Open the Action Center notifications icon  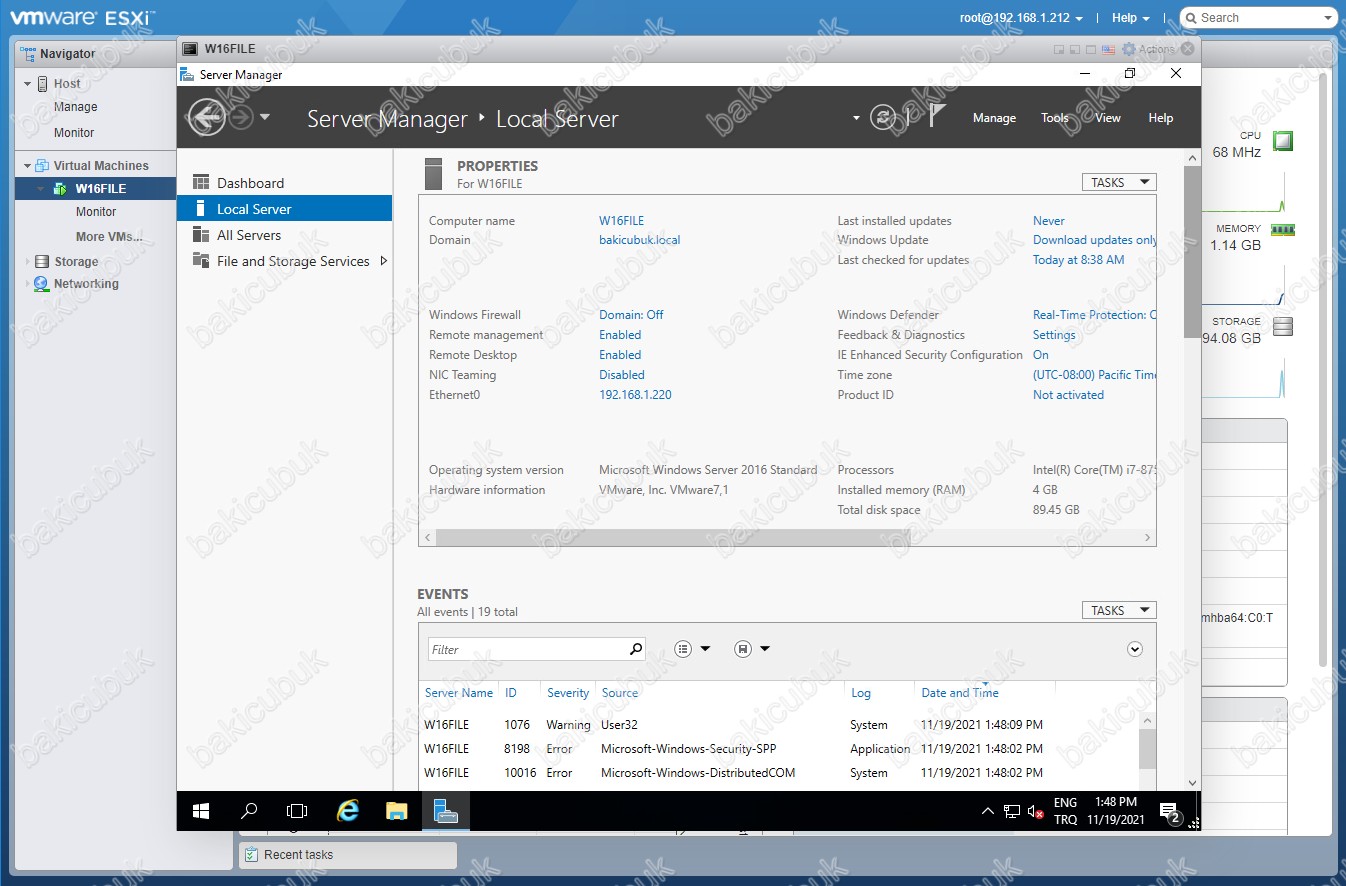point(1169,812)
